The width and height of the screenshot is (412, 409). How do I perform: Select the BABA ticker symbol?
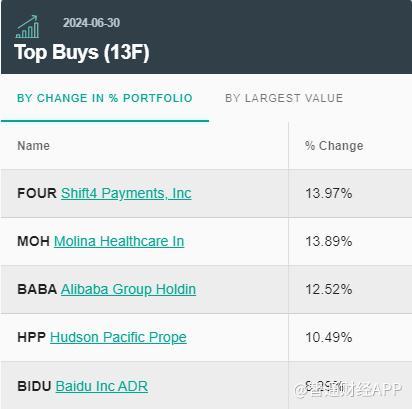click(37, 289)
